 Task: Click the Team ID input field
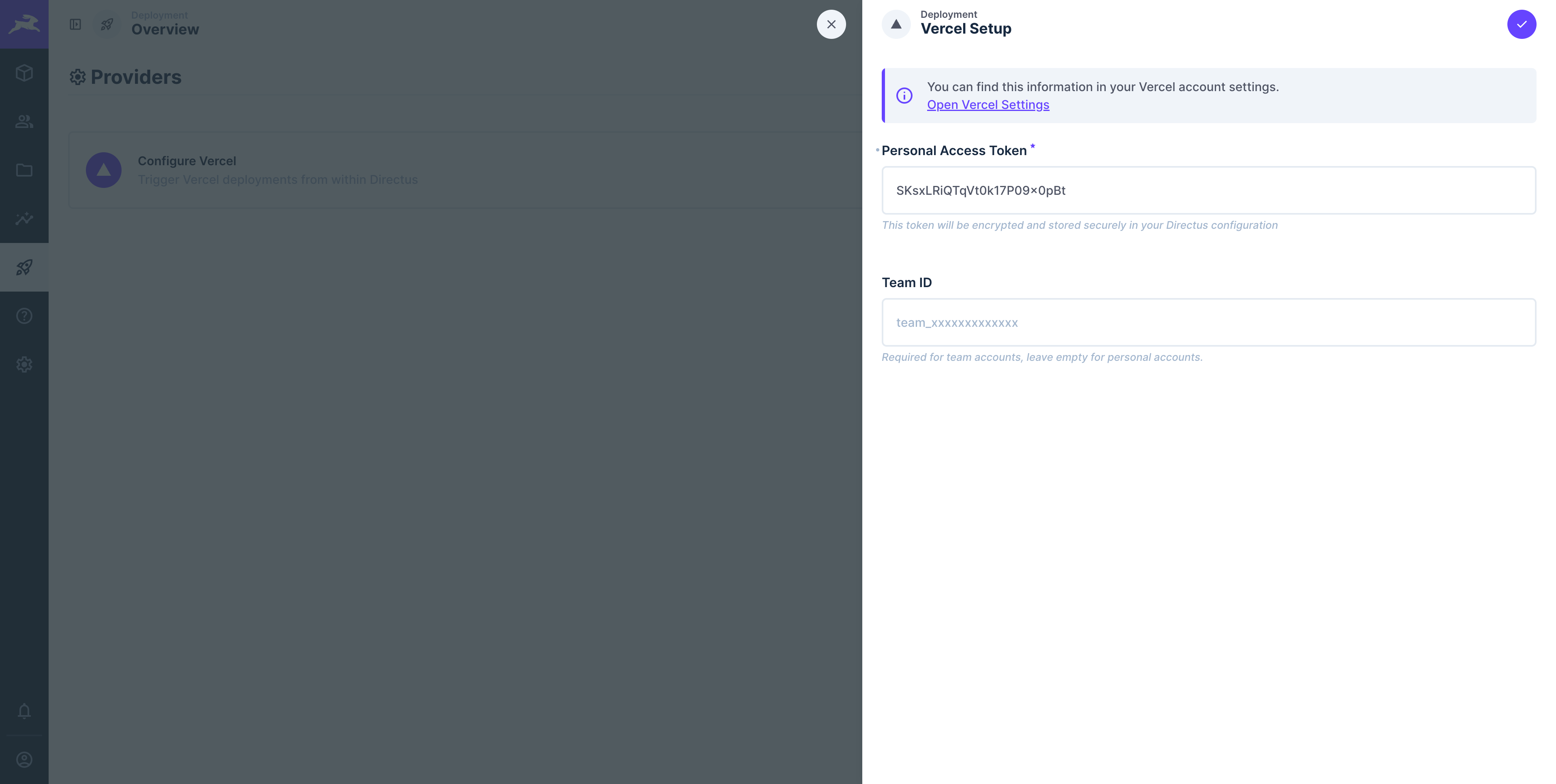1208,322
